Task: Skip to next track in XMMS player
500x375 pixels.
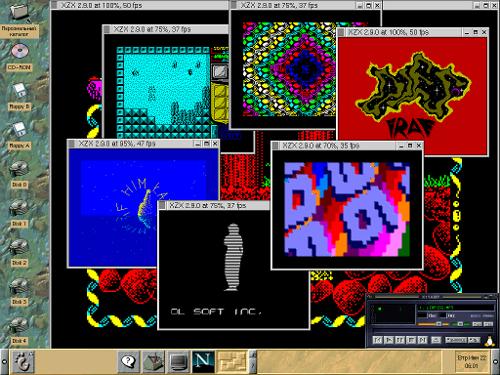Action: [422, 340]
